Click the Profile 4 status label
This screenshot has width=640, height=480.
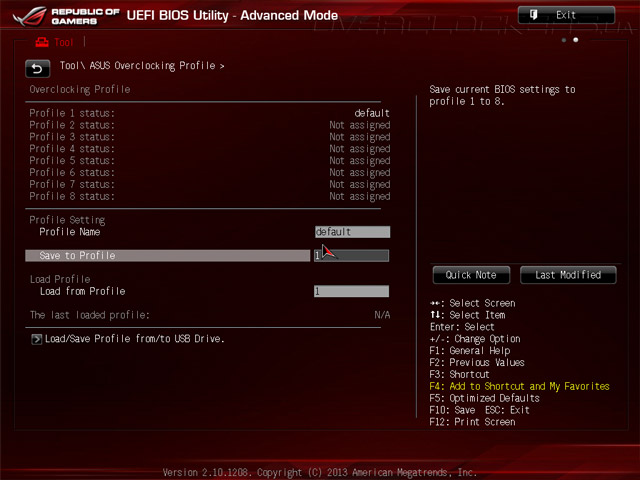72,149
